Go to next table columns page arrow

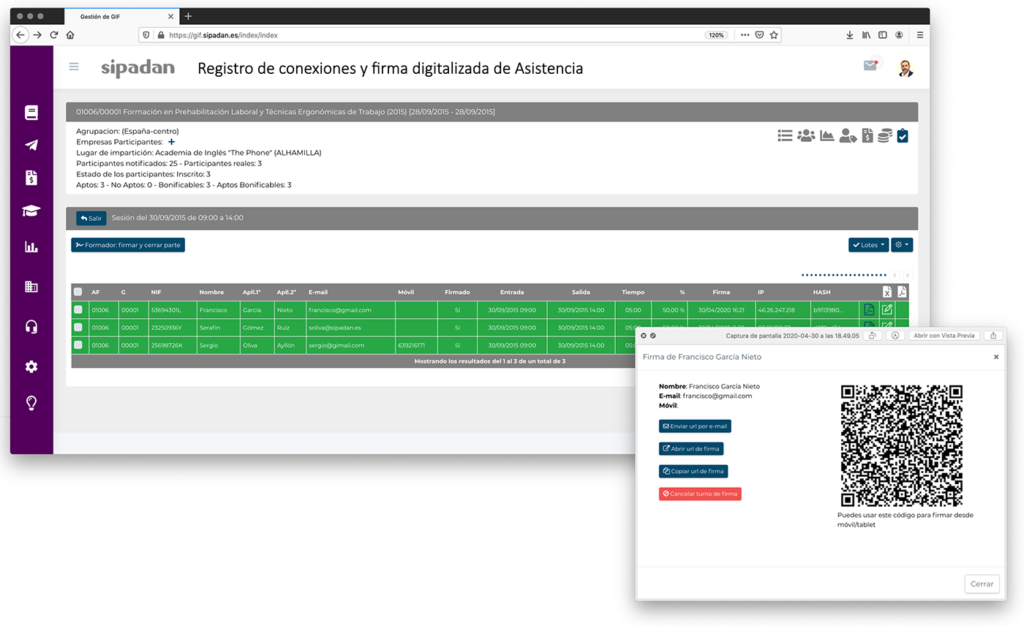click(907, 275)
